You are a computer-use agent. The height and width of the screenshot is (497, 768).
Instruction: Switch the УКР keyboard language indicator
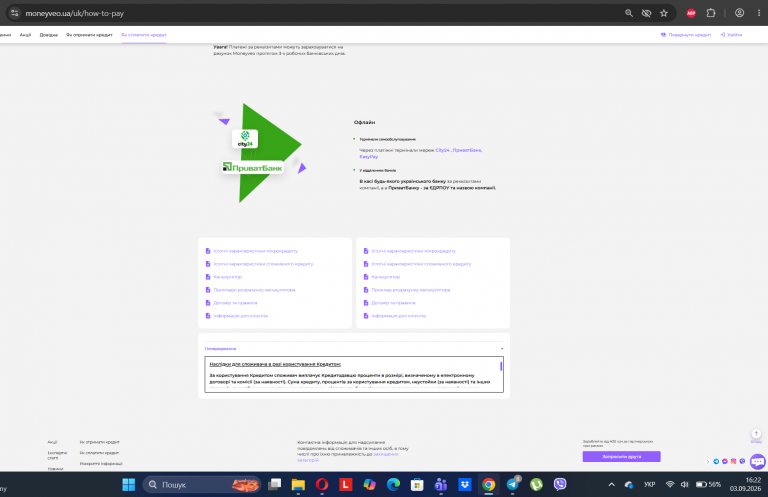649,485
